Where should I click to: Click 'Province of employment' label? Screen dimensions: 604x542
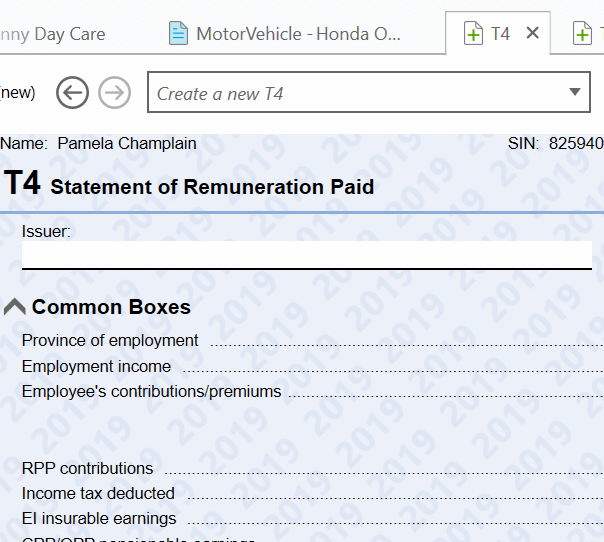click(x=110, y=341)
